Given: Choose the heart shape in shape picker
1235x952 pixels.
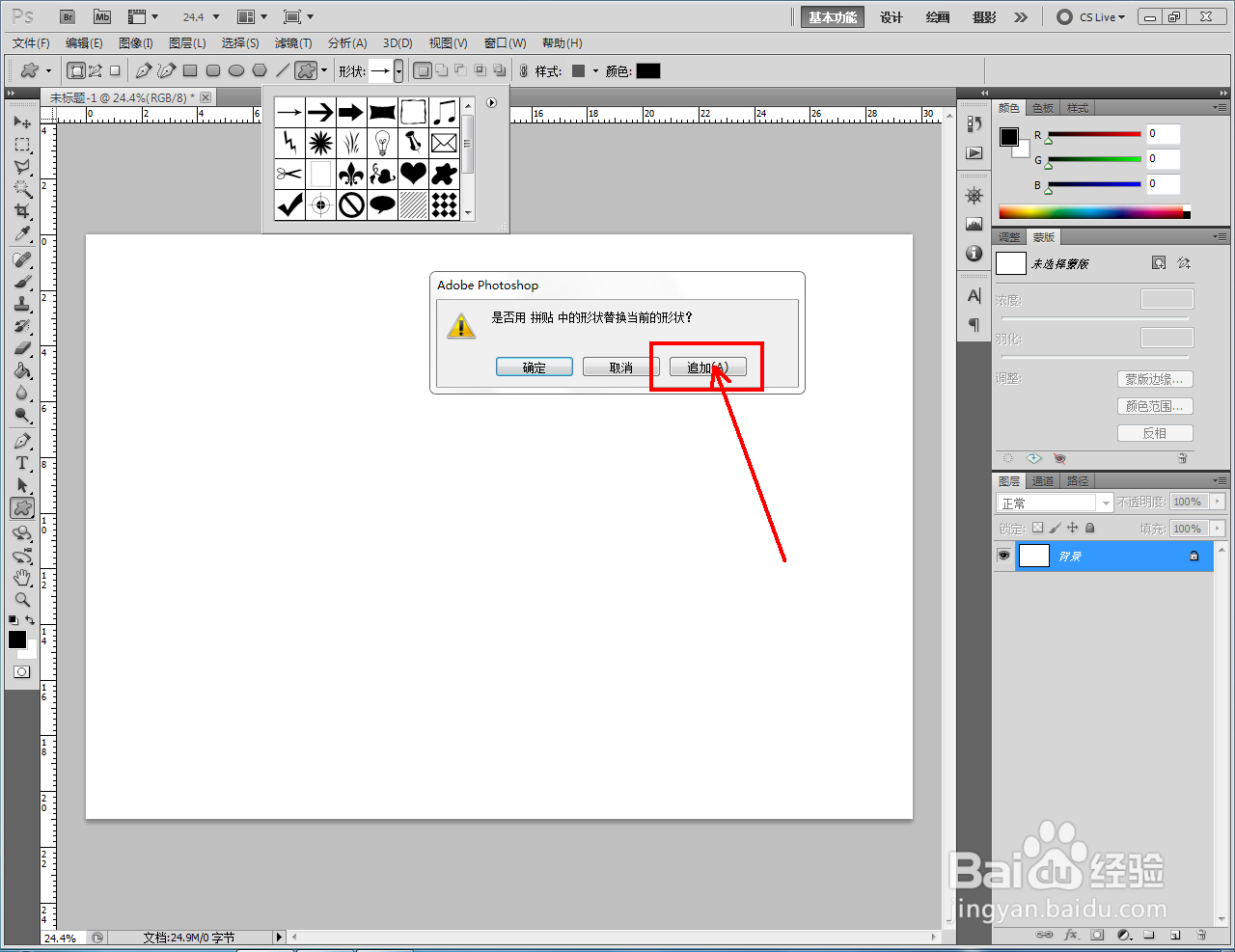Looking at the screenshot, I should coord(413,174).
